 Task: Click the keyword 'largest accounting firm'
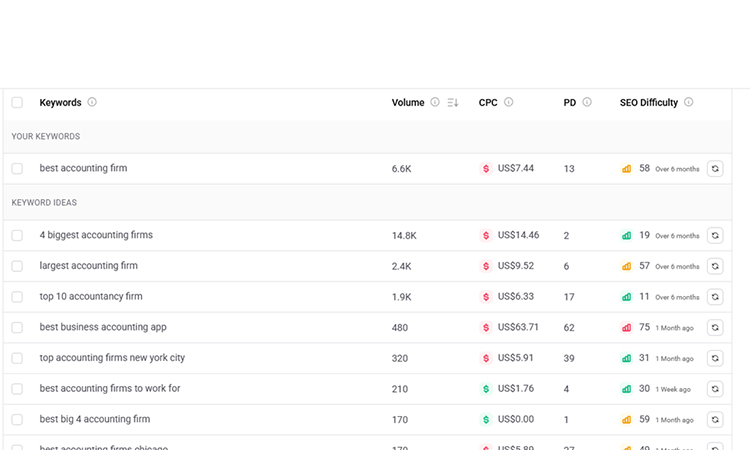88,265
